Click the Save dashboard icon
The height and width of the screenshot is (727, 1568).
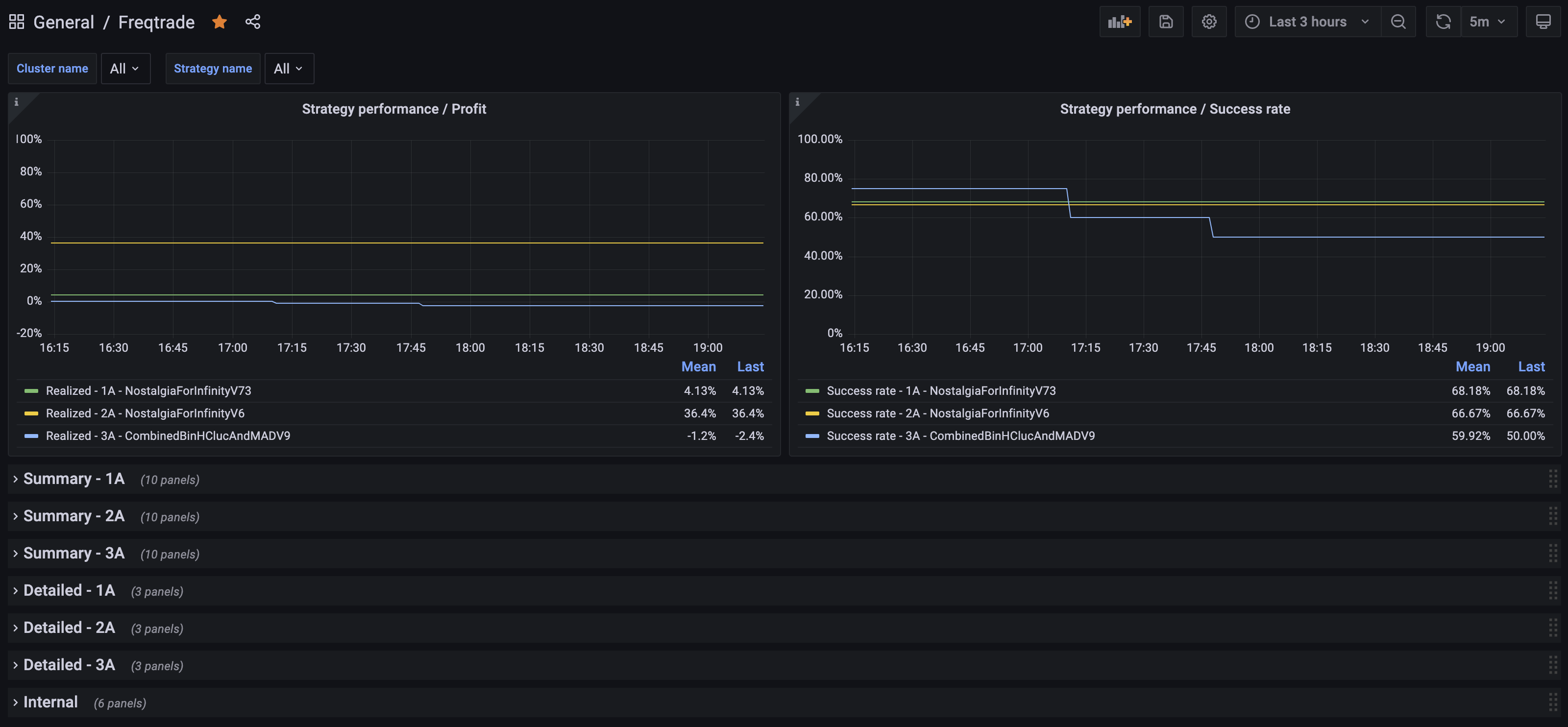tap(1165, 22)
